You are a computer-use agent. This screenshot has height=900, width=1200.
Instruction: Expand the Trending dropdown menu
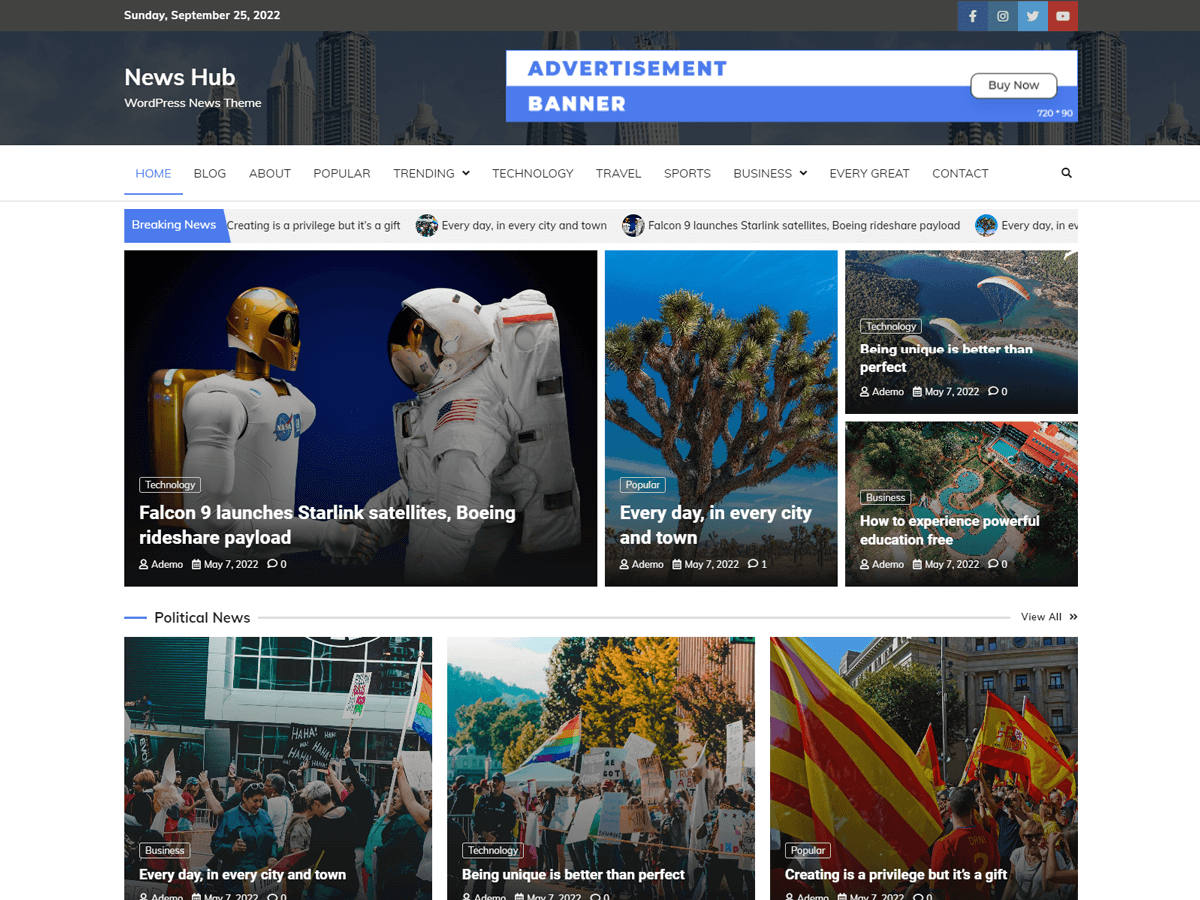(x=466, y=173)
